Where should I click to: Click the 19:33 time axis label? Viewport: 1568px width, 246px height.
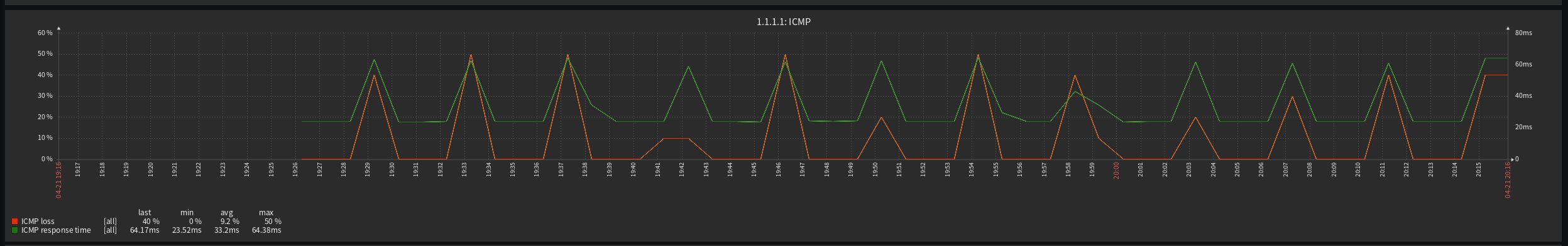(x=464, y=169)
